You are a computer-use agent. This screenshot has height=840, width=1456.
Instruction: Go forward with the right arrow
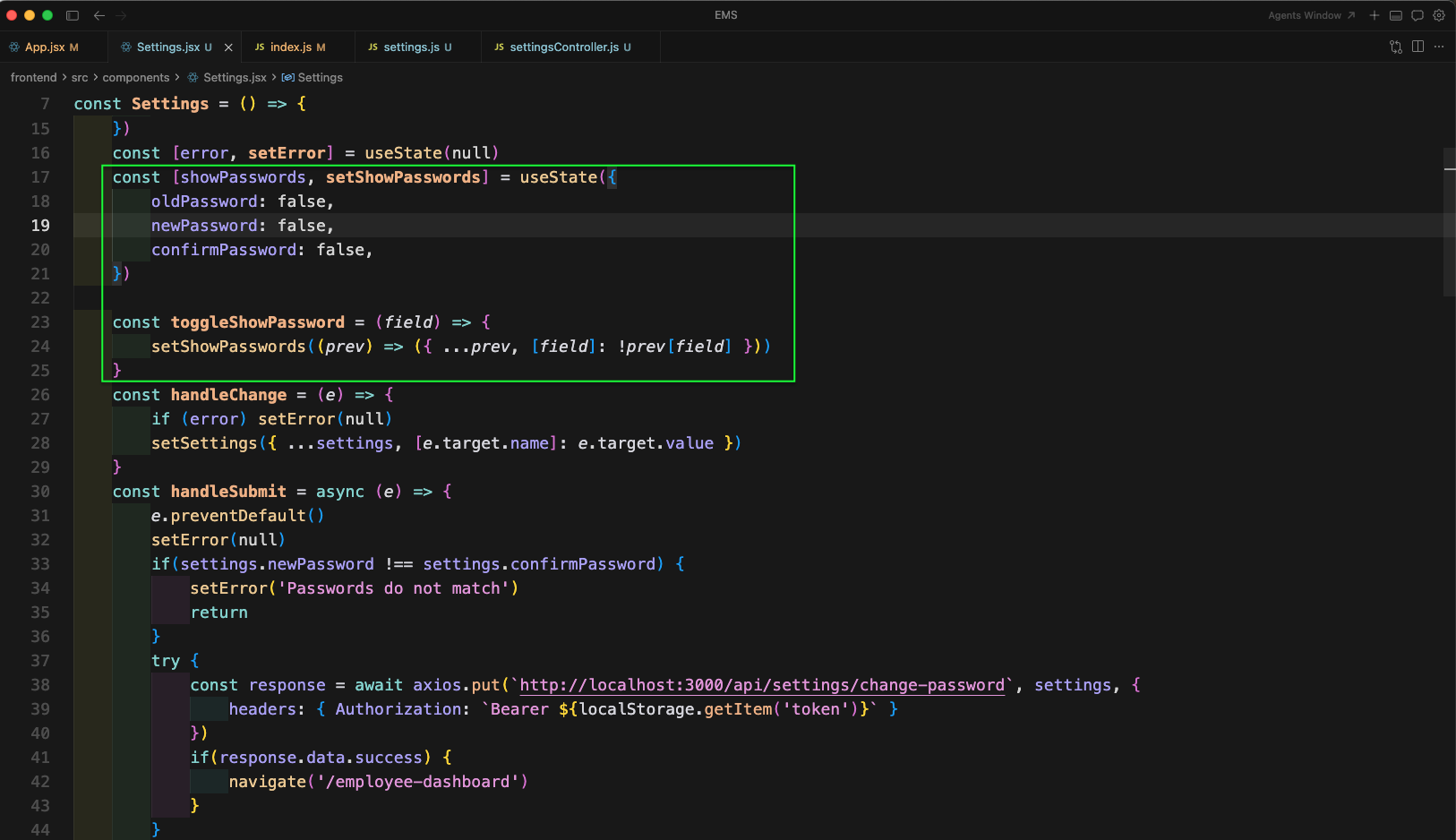121,15
